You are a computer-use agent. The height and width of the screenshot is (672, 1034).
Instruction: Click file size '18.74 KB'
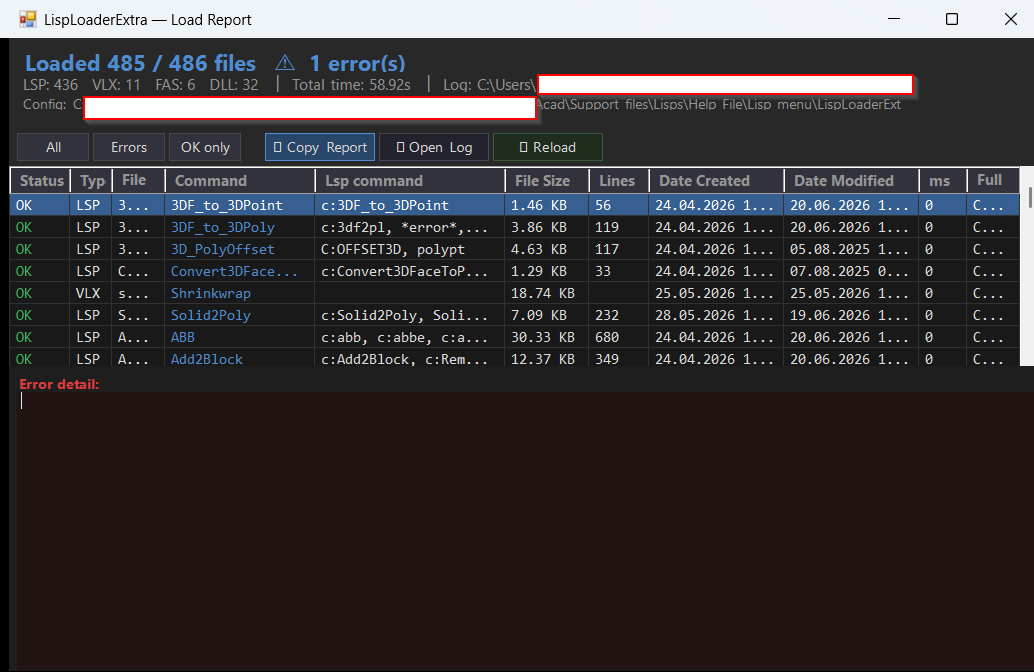(x=543, y=293)
